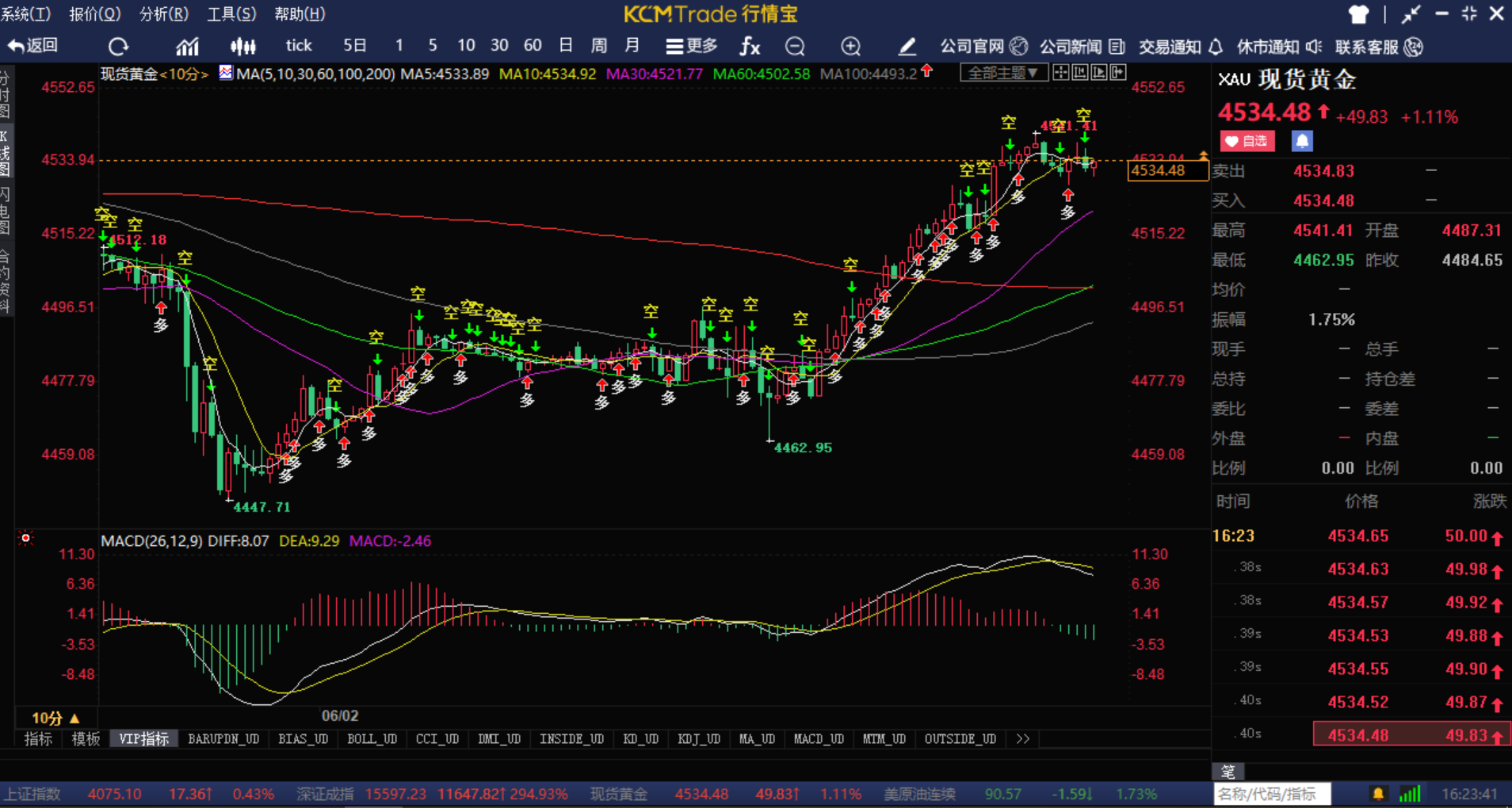Click the 名称/代码/指标 search input field
Screen dimensions: 1512x808
(x=1272, y=794)
